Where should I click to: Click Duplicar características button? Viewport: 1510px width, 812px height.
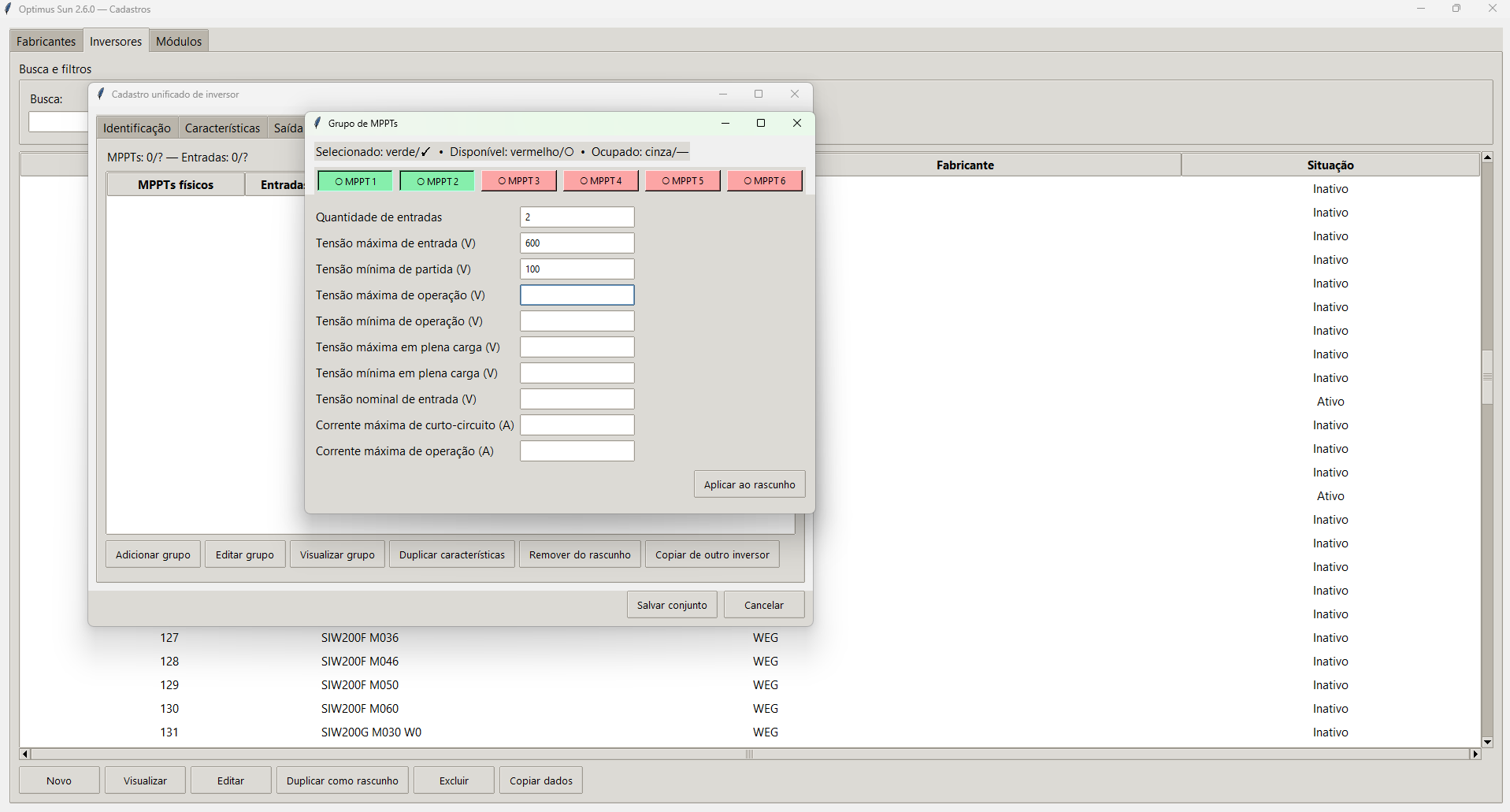452,554
